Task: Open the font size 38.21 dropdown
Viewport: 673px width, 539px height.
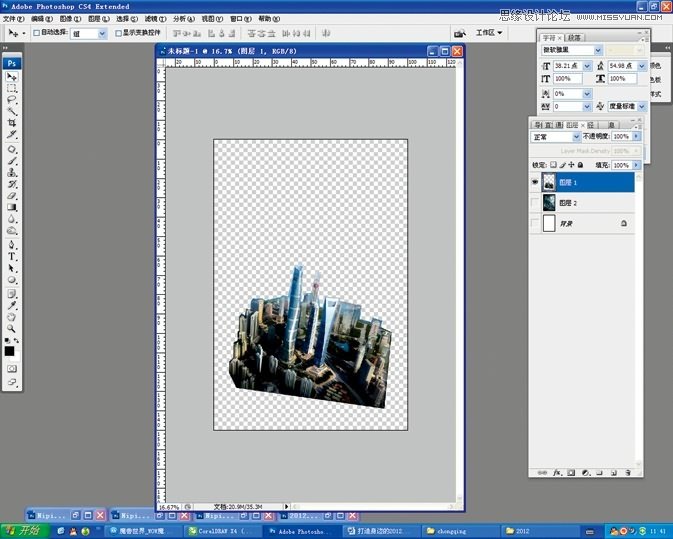Action: [x=587, y=66]
